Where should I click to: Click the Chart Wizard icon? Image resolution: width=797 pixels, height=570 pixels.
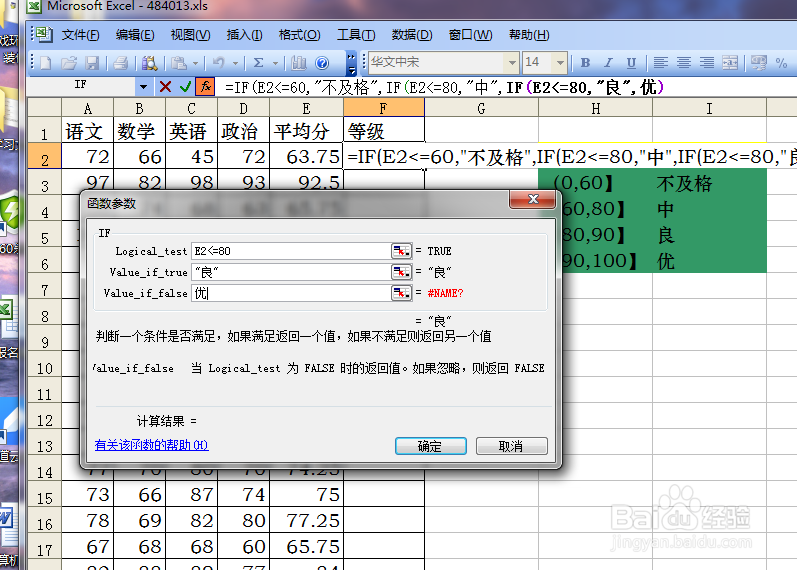pyautogui.click(x=299, y=63)
